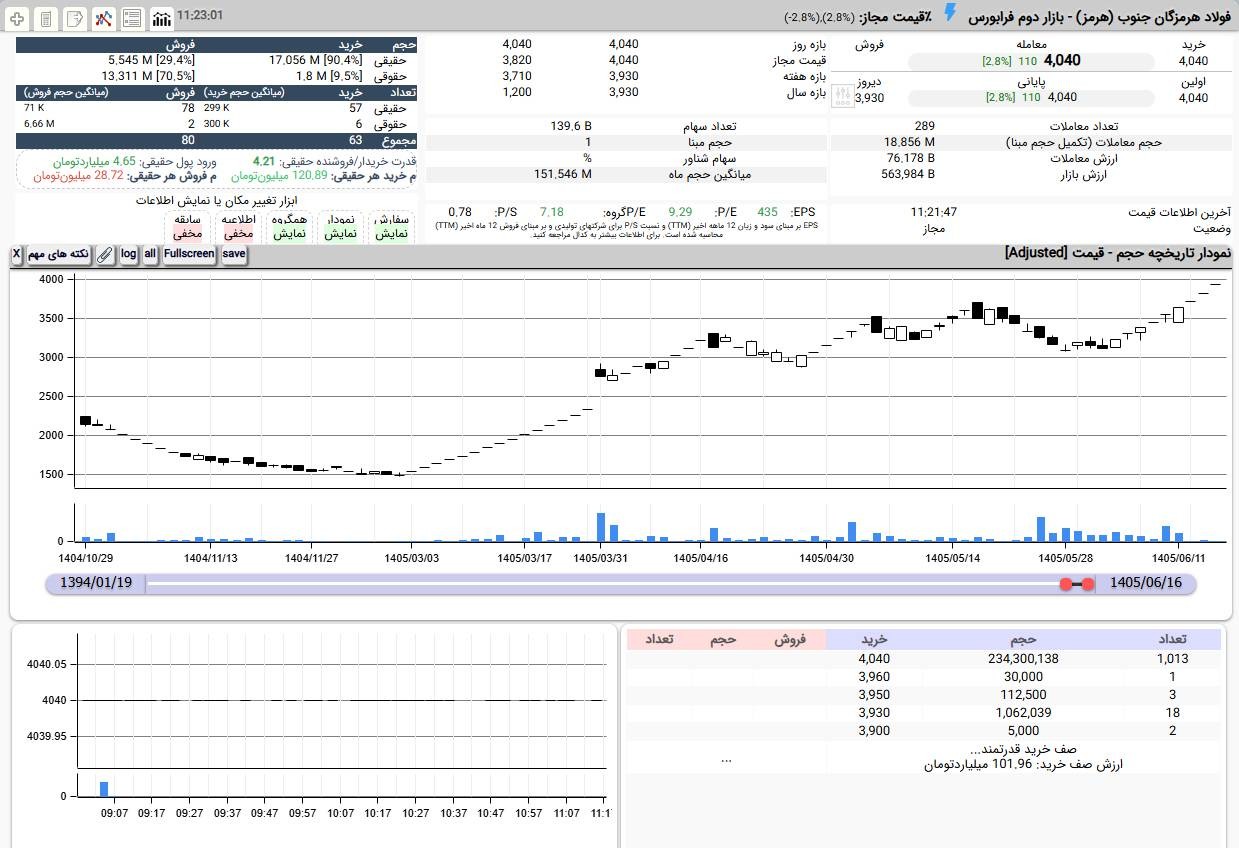Image resolution: width=1239 pixels, height=848 pixels.
Task: Click the traded price 4,040 bar under معامله
Action: tap(1031, 61)
